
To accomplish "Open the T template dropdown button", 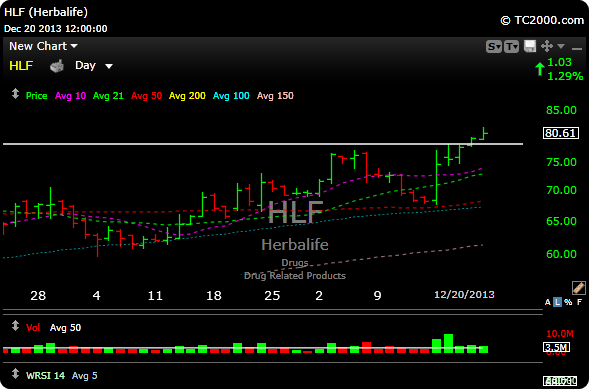I will coord(512,47).
